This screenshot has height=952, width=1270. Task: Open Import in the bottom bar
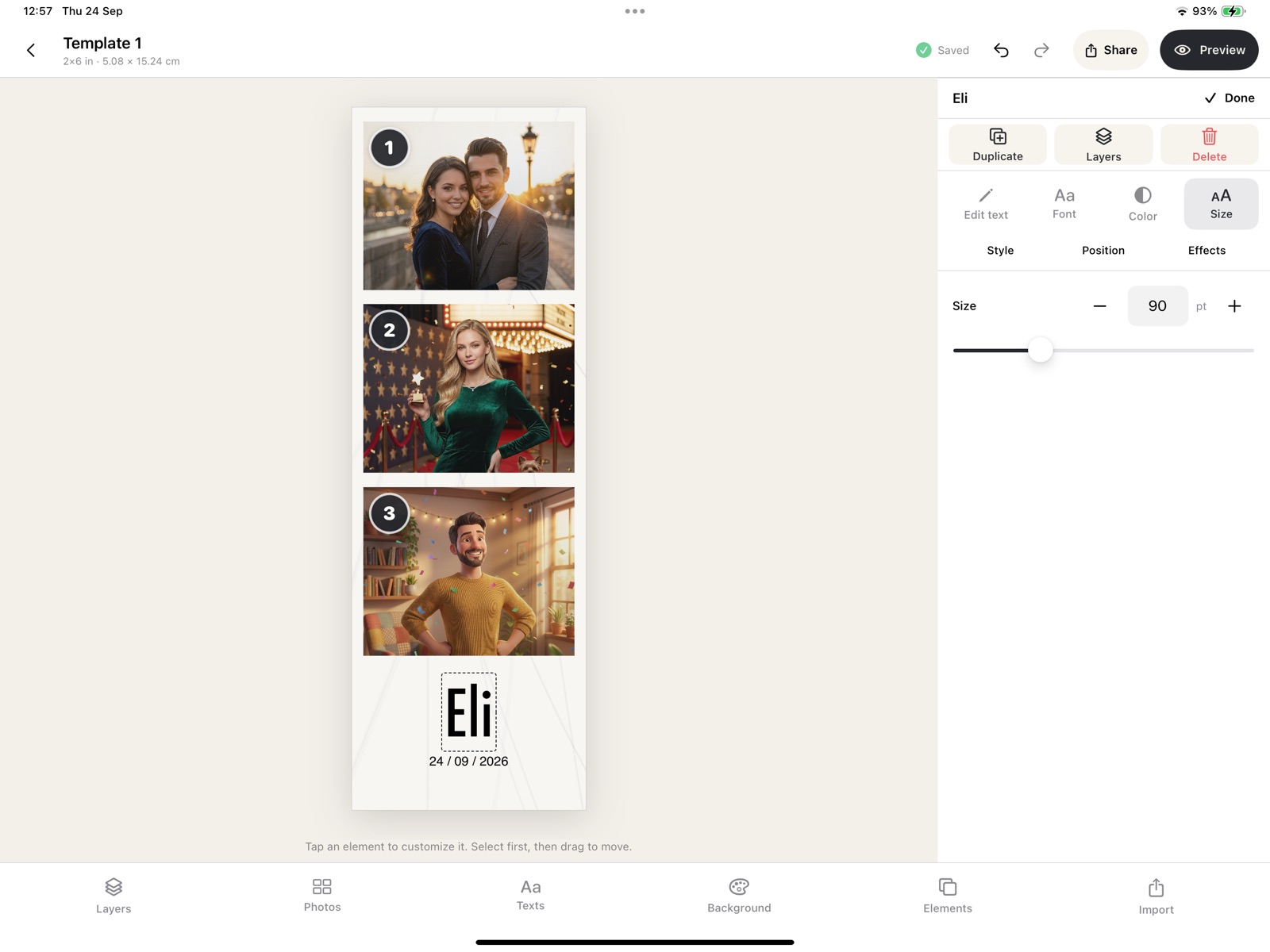click(1156, 896)
